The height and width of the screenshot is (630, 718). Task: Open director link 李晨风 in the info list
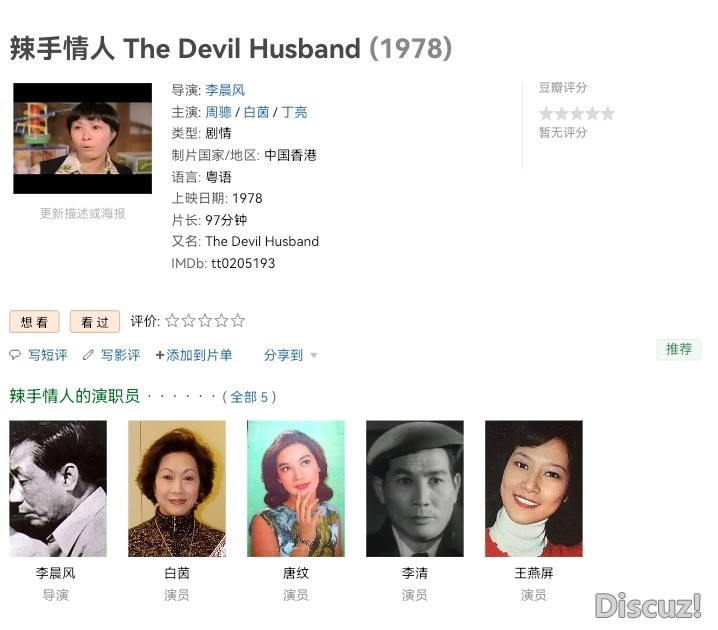(225, 90)
